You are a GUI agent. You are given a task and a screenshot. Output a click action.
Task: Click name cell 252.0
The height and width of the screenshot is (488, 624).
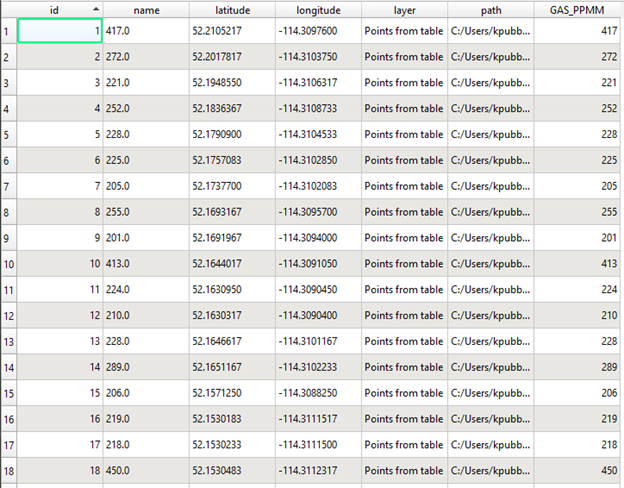[146, 108]
